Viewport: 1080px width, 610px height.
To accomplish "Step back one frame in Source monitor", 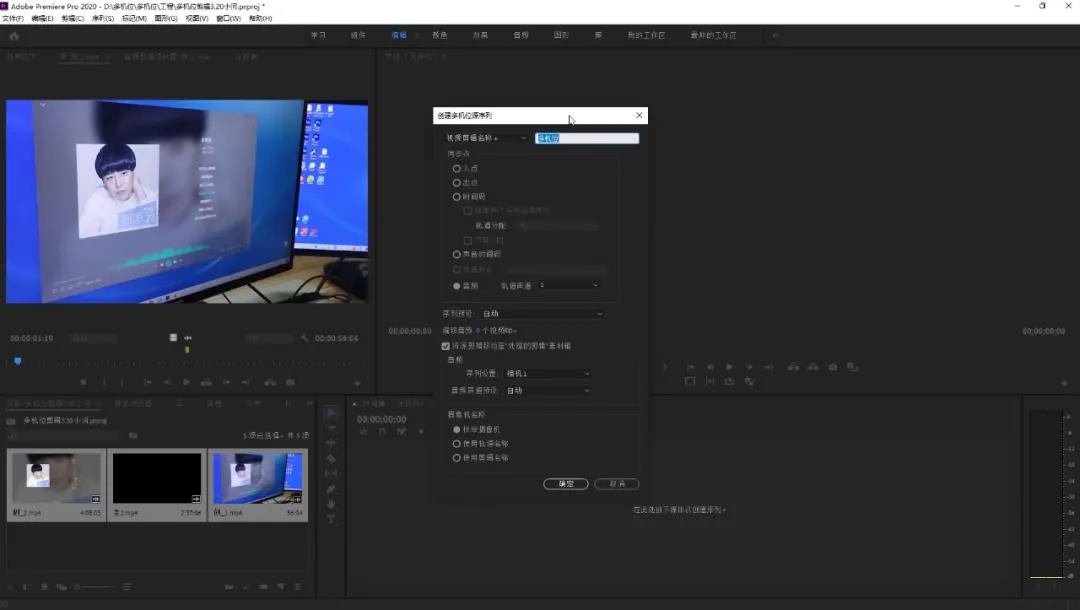I will [167, 382].
